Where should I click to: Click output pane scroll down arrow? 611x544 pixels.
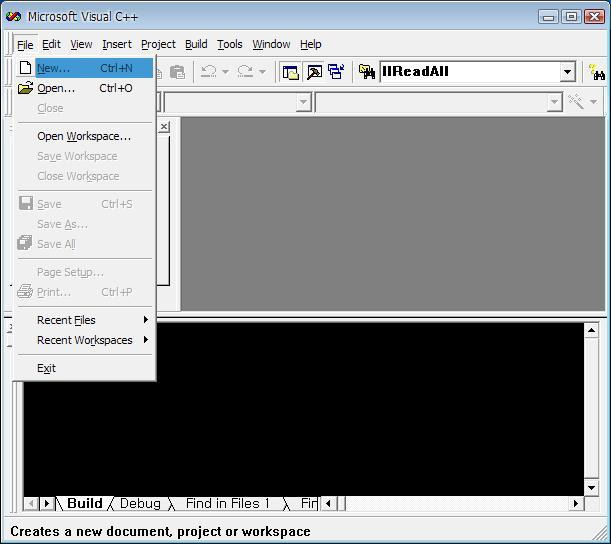[x=592, y=487]
